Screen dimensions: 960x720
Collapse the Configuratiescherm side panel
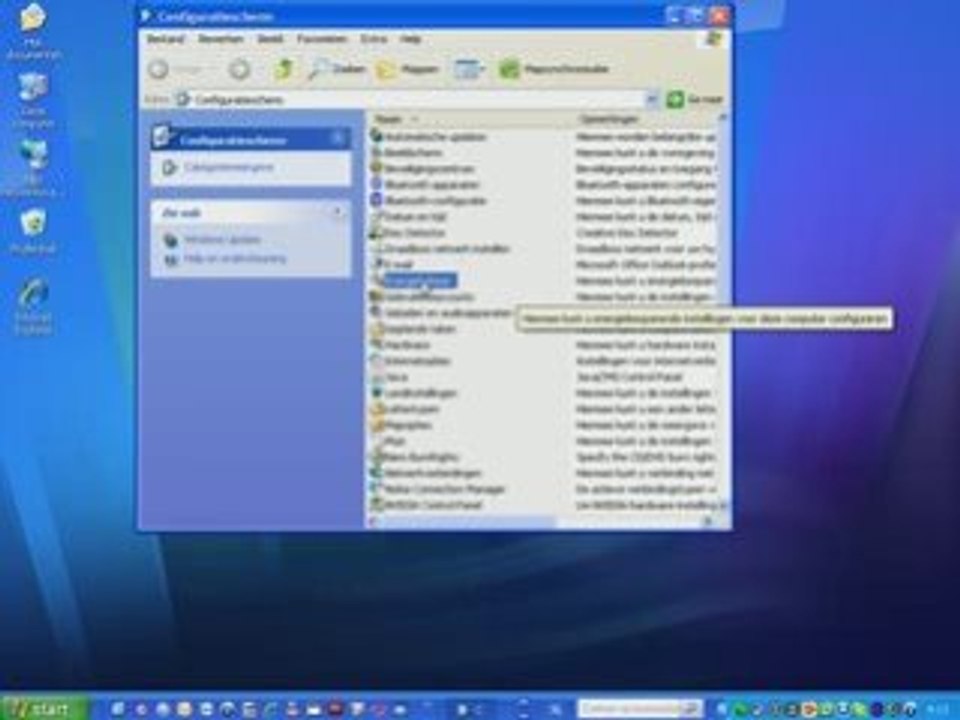click(337, 139)
